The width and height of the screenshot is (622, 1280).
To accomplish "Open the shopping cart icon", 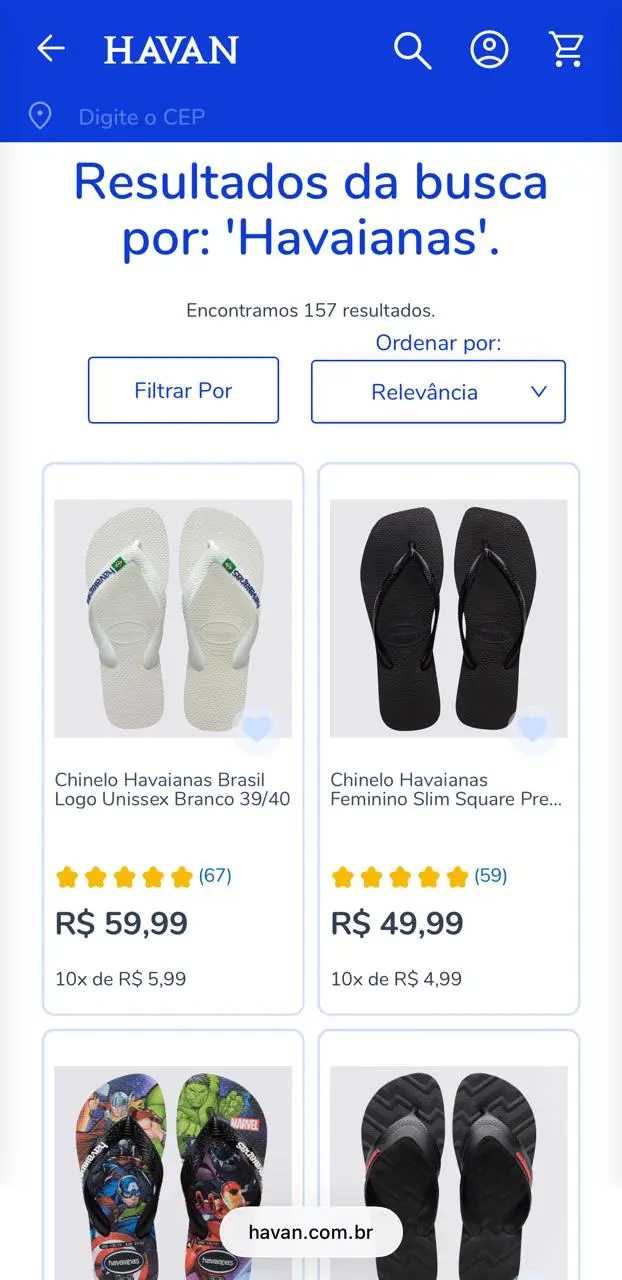I will (x=566, y=50).
